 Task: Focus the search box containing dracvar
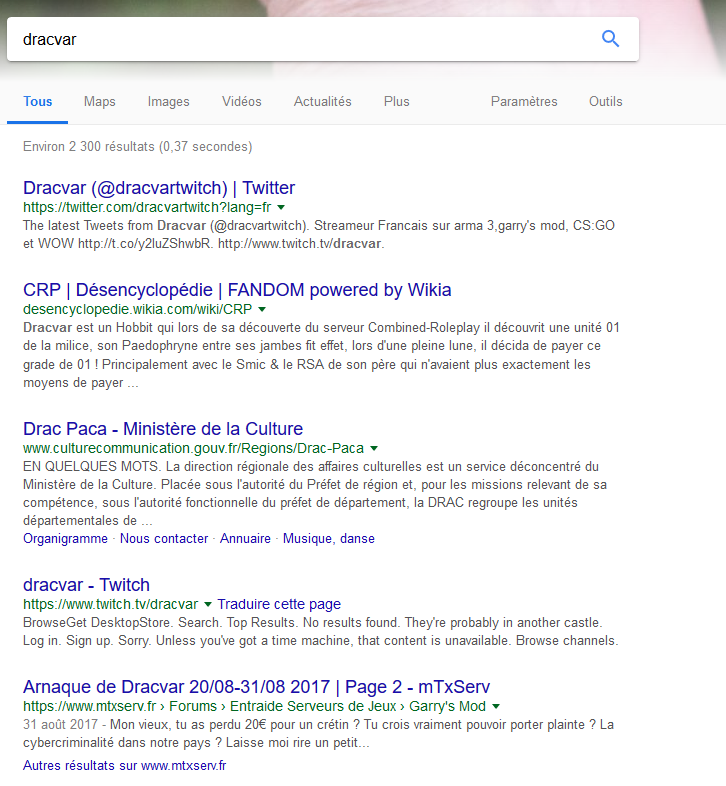tap(323, 39)
